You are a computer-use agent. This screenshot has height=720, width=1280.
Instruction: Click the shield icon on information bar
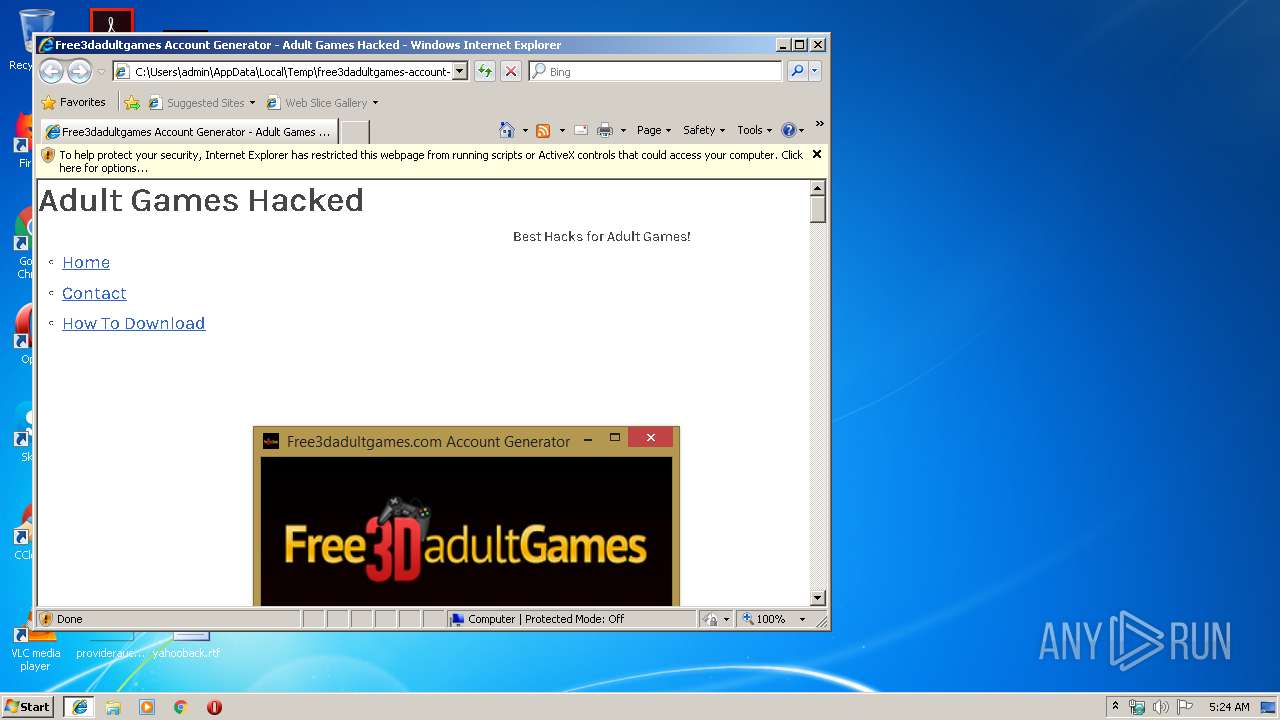tap(48, 155)
